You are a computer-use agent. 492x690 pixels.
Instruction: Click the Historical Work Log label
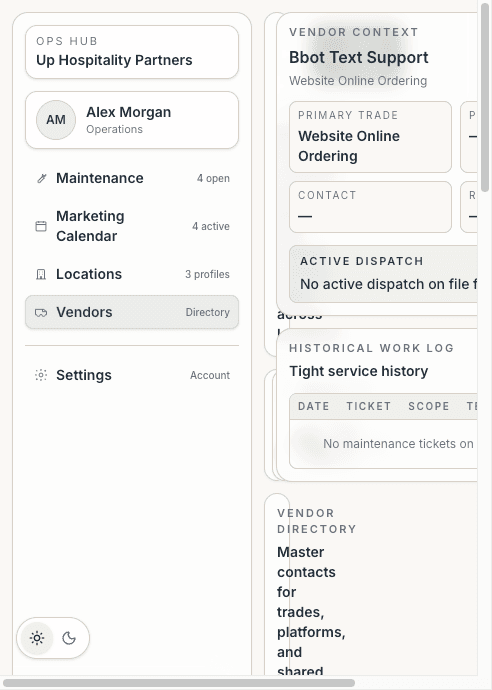[x=371, y=348]
